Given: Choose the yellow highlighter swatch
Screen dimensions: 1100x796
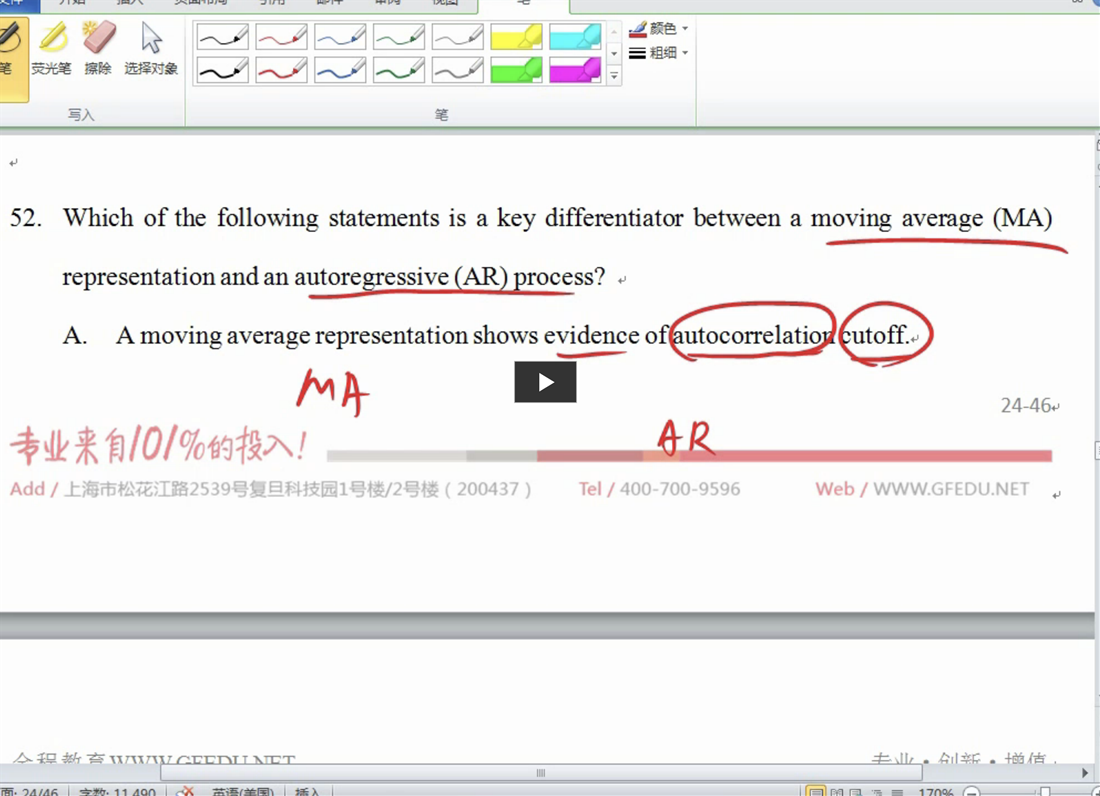Looking at the screenshot, I should coord(516,36).
